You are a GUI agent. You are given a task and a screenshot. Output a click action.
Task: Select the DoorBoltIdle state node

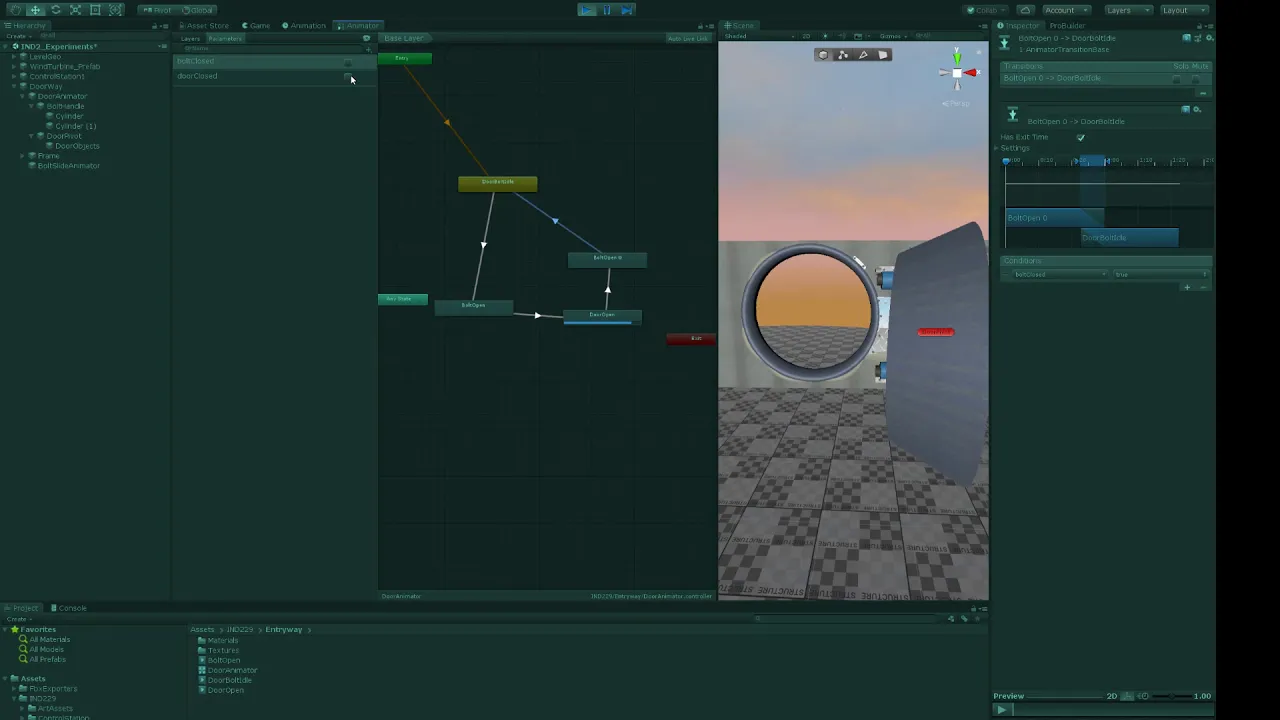497,183
